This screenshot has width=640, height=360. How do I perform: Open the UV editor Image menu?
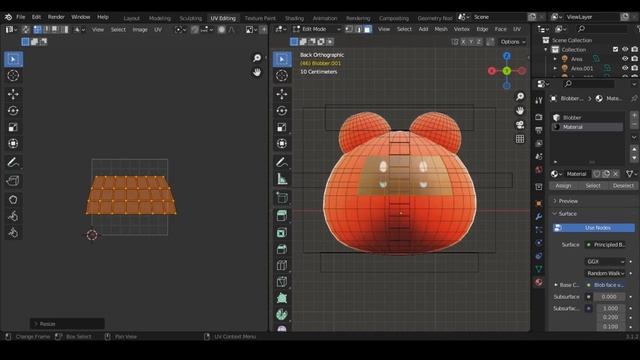click(x=140, y=29)
